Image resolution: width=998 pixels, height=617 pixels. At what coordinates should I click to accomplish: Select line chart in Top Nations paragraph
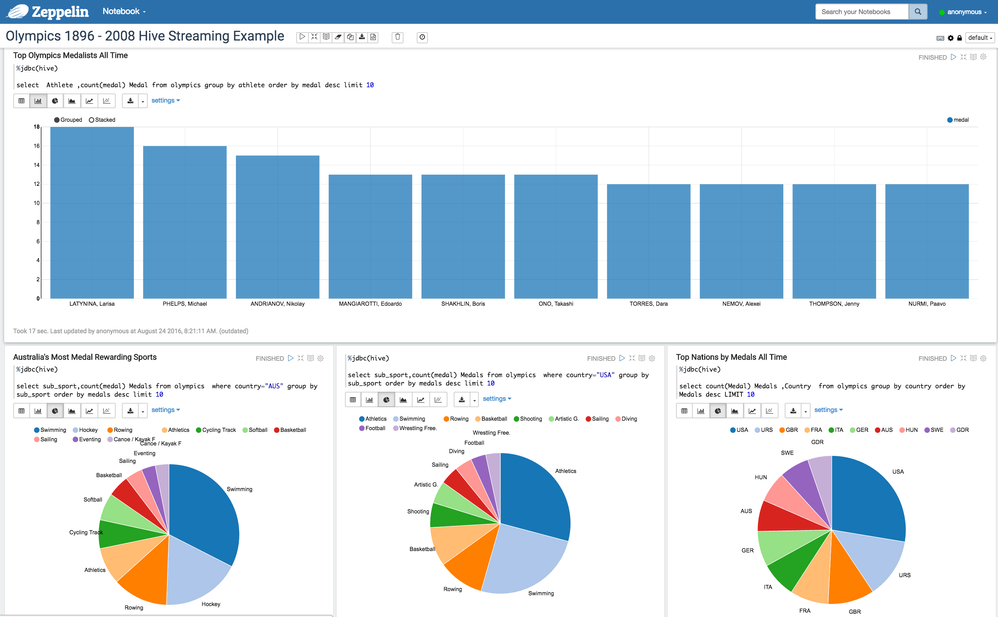(x=752, y=410)
